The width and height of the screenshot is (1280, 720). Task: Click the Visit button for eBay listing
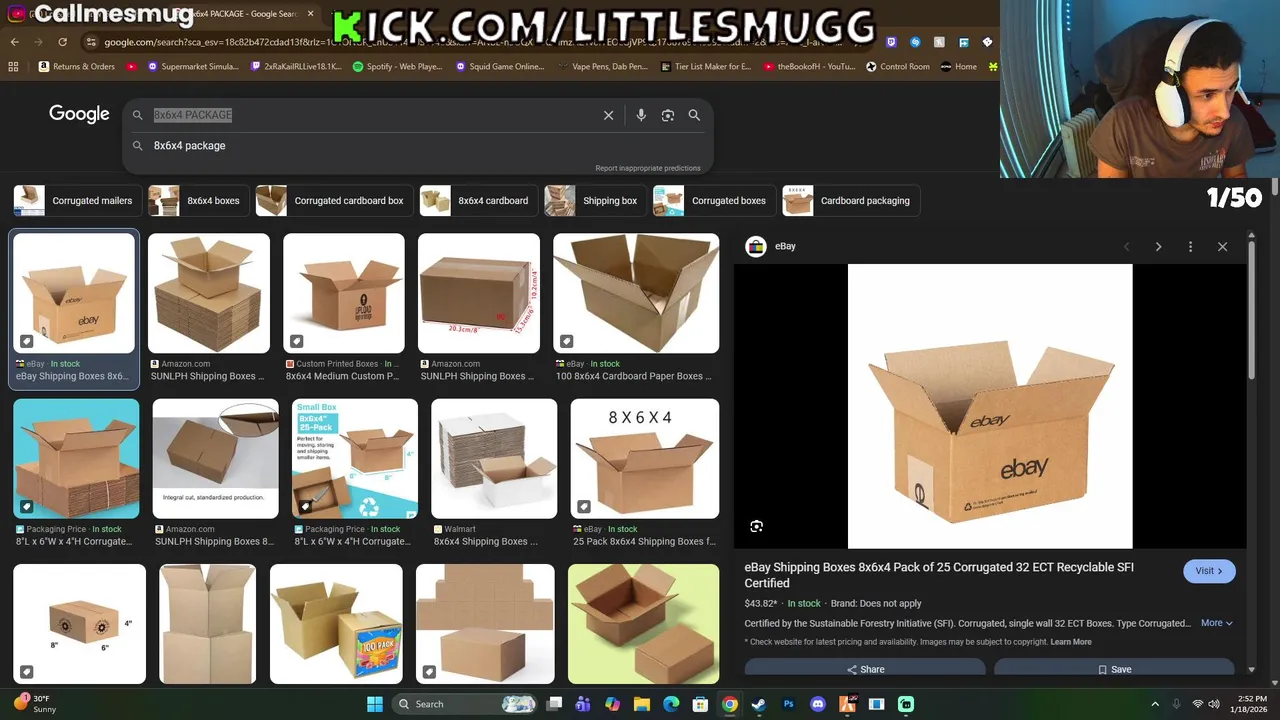[1209, 571]
